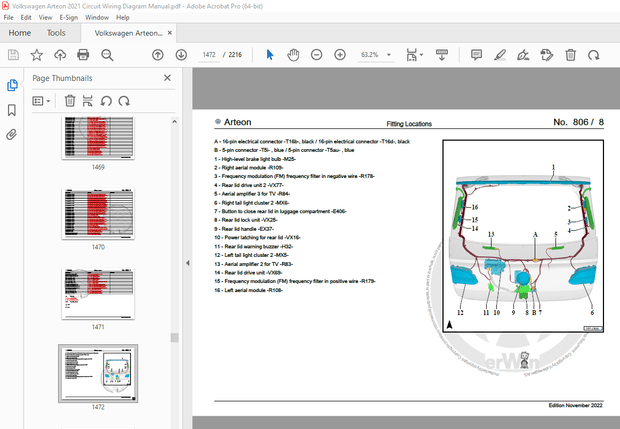Open the Find text magnifier
The height and width of the screenshot is (429, 620).
[x=107, y=55]
